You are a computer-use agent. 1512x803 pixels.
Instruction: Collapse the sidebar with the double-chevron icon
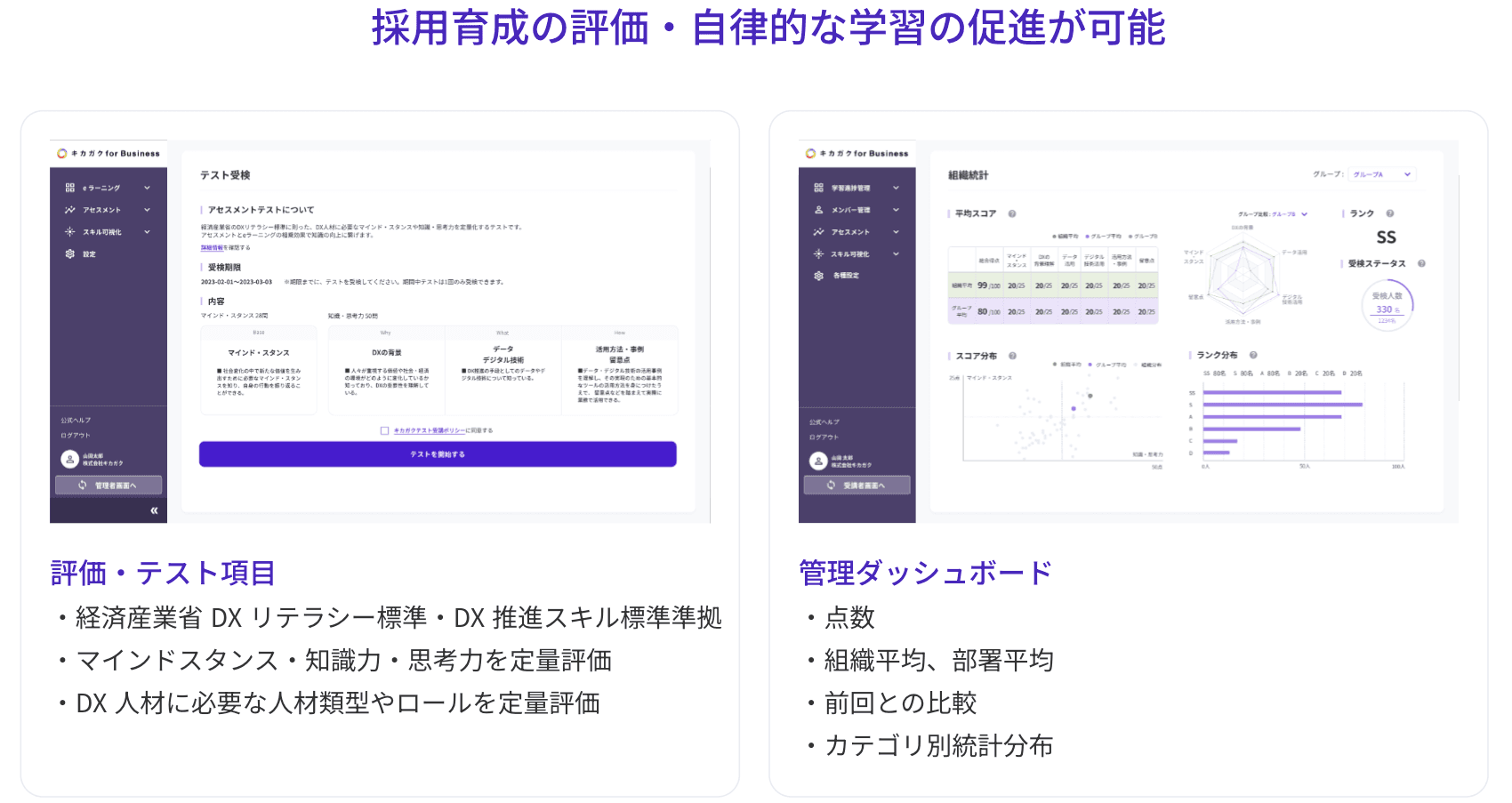(x=154, y=510)
